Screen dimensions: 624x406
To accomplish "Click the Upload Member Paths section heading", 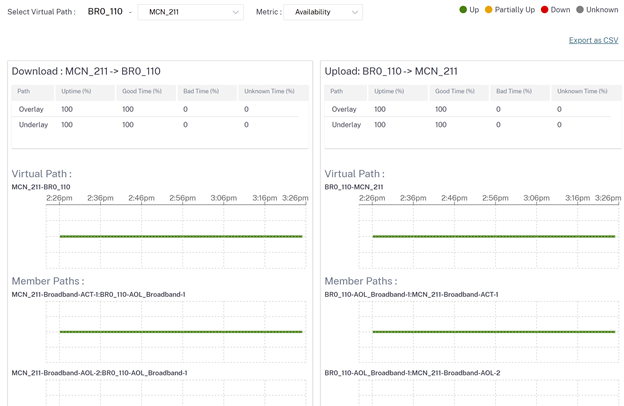I will coord(361,281).
